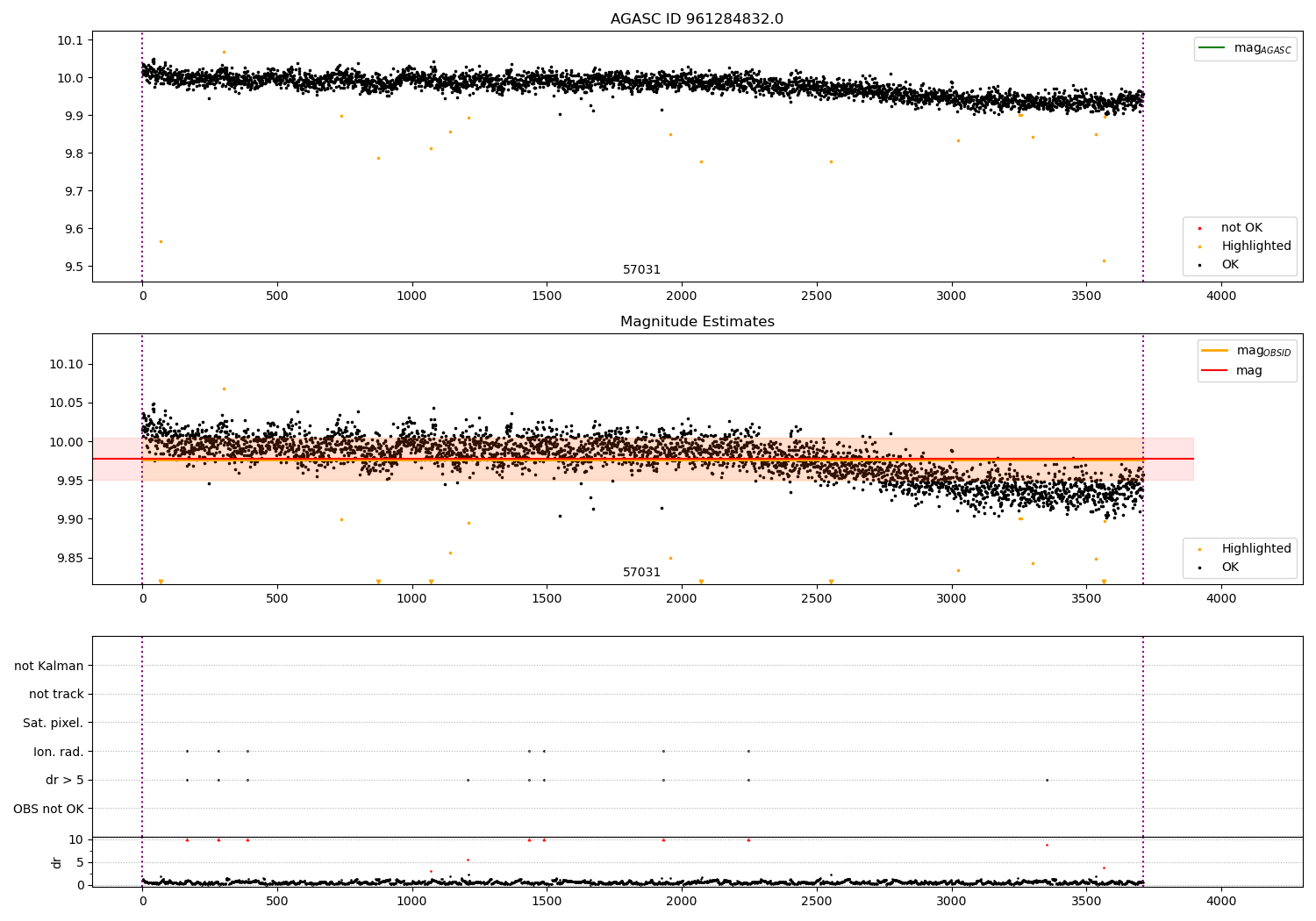Click the 'Magnitude Estimates' subplot title
This screenshot has height=921, width=1316.
point(697,322)
